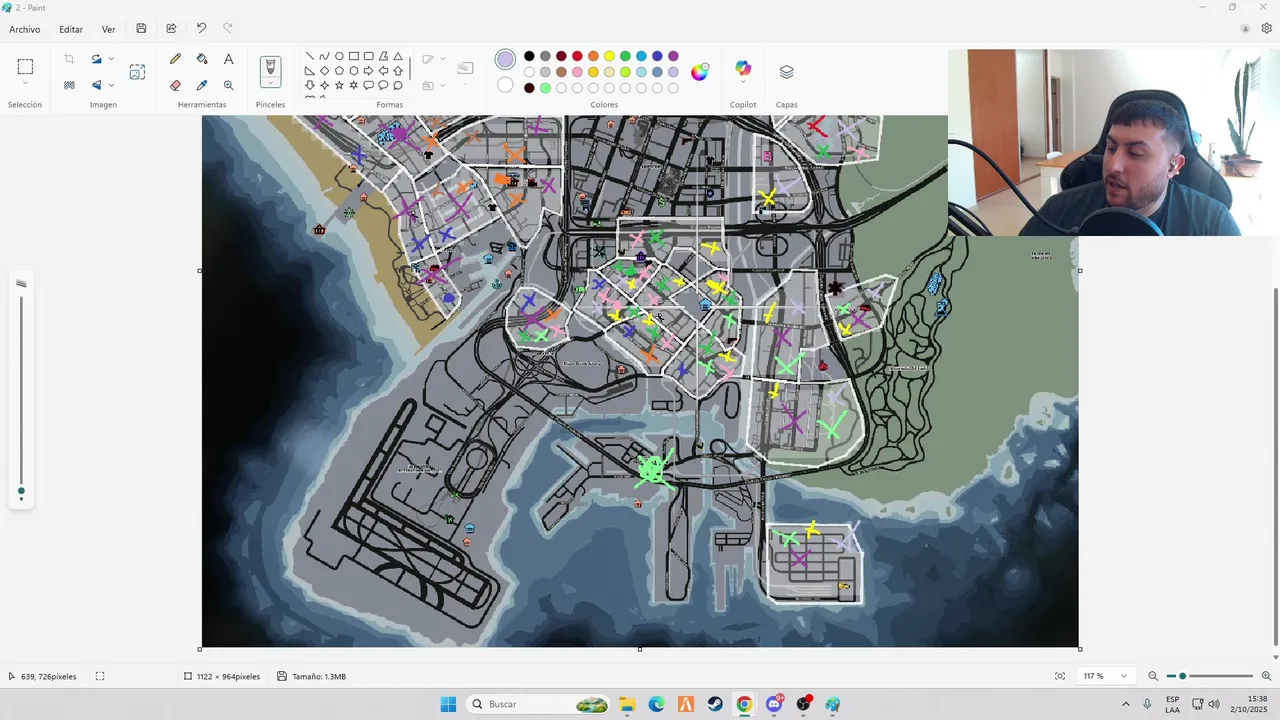Image resolution: width=1280 pixels, height=720 pixels.
Task: Click the crop image icon
Action: [x=69, y=59]
